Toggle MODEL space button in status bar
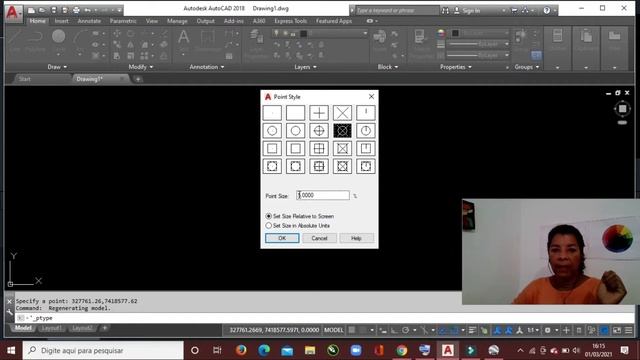640x360 pixels. tap(333, 330)
